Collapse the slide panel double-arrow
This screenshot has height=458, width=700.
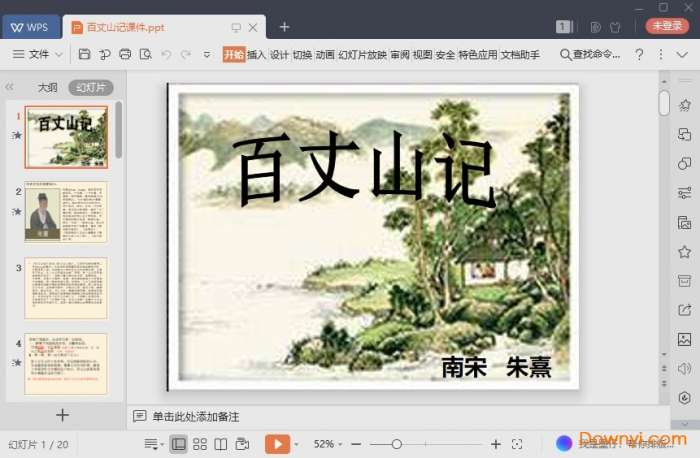(9, 87)
